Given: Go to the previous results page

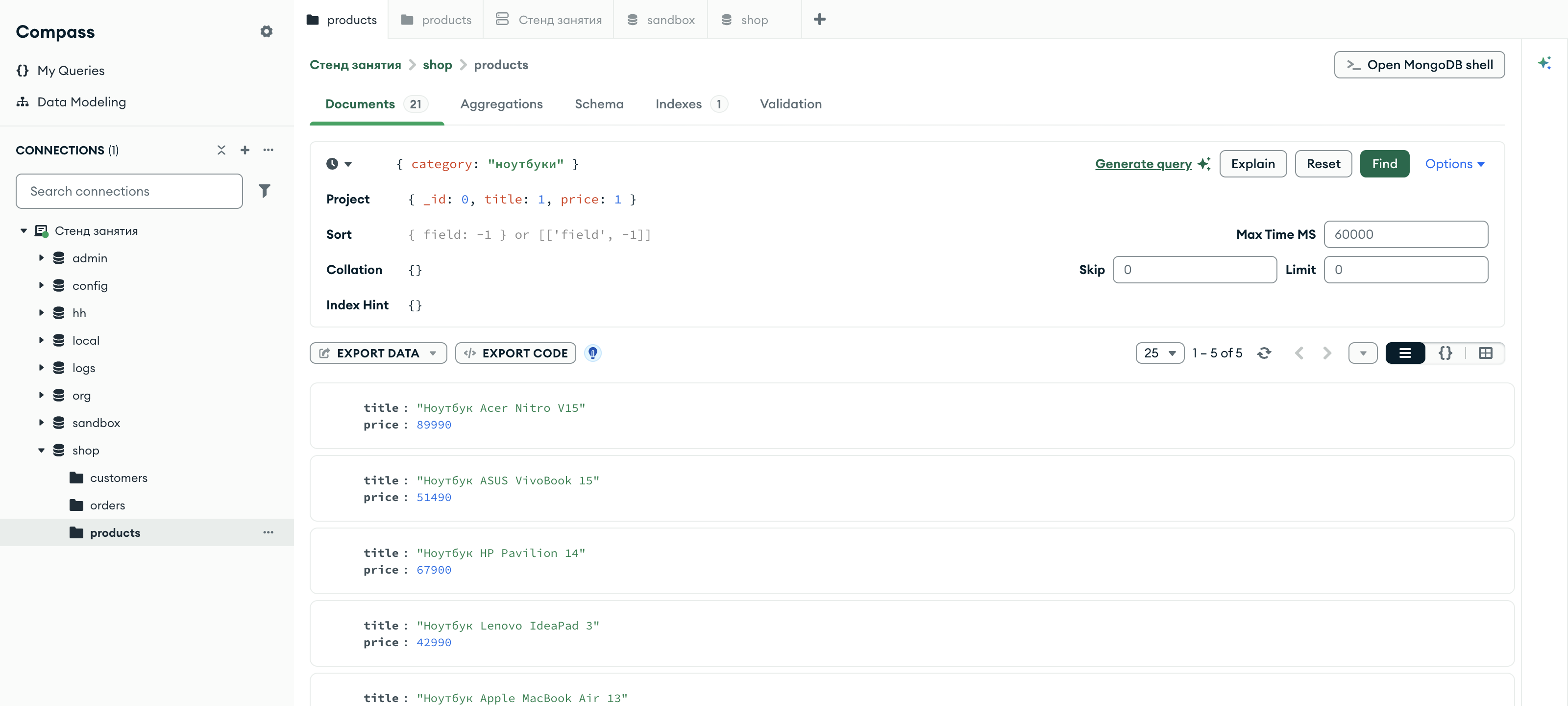Looking at the screenshot, I should pyautogui.click(x=1299, y=353).
